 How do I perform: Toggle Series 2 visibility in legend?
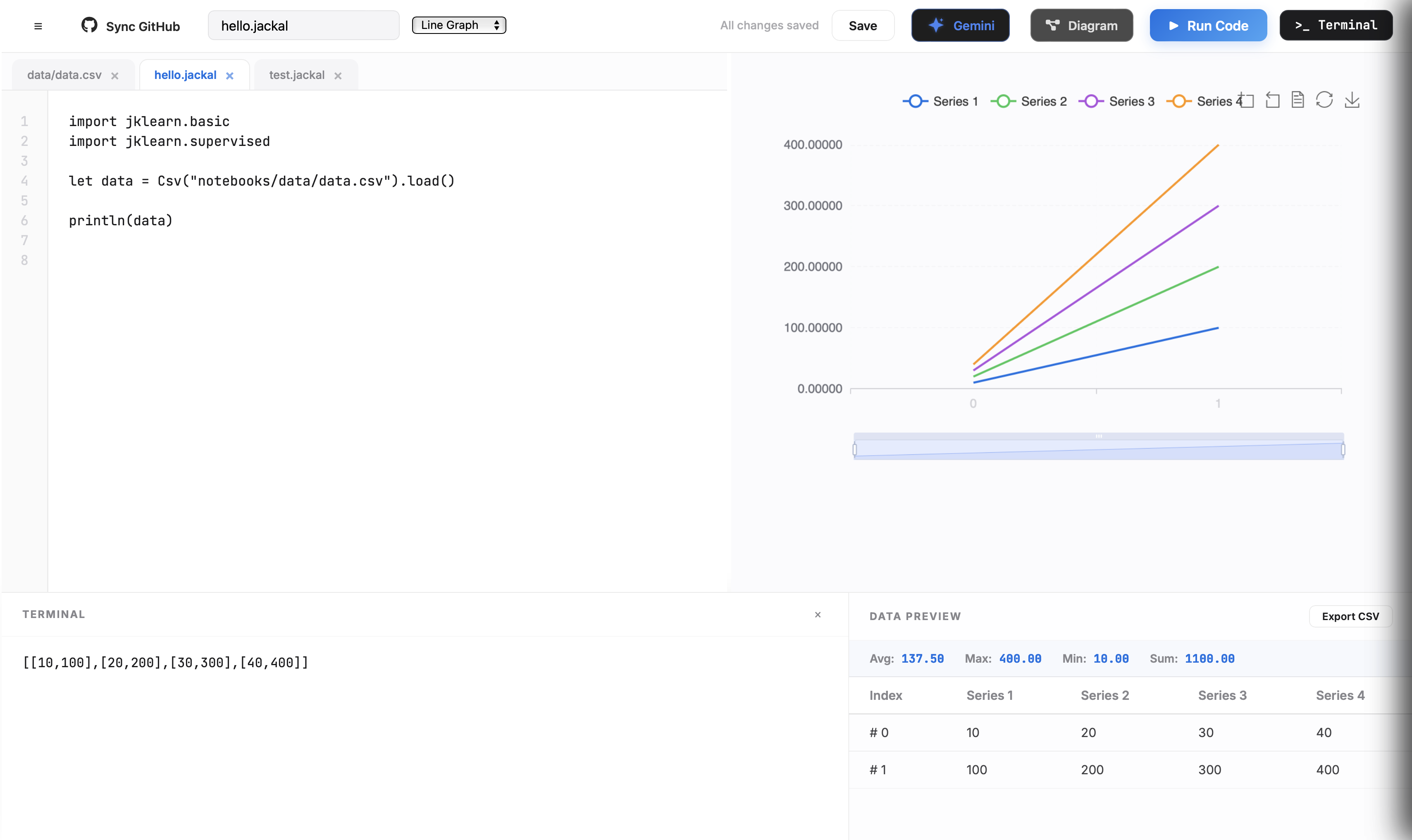pos(1028,101)
